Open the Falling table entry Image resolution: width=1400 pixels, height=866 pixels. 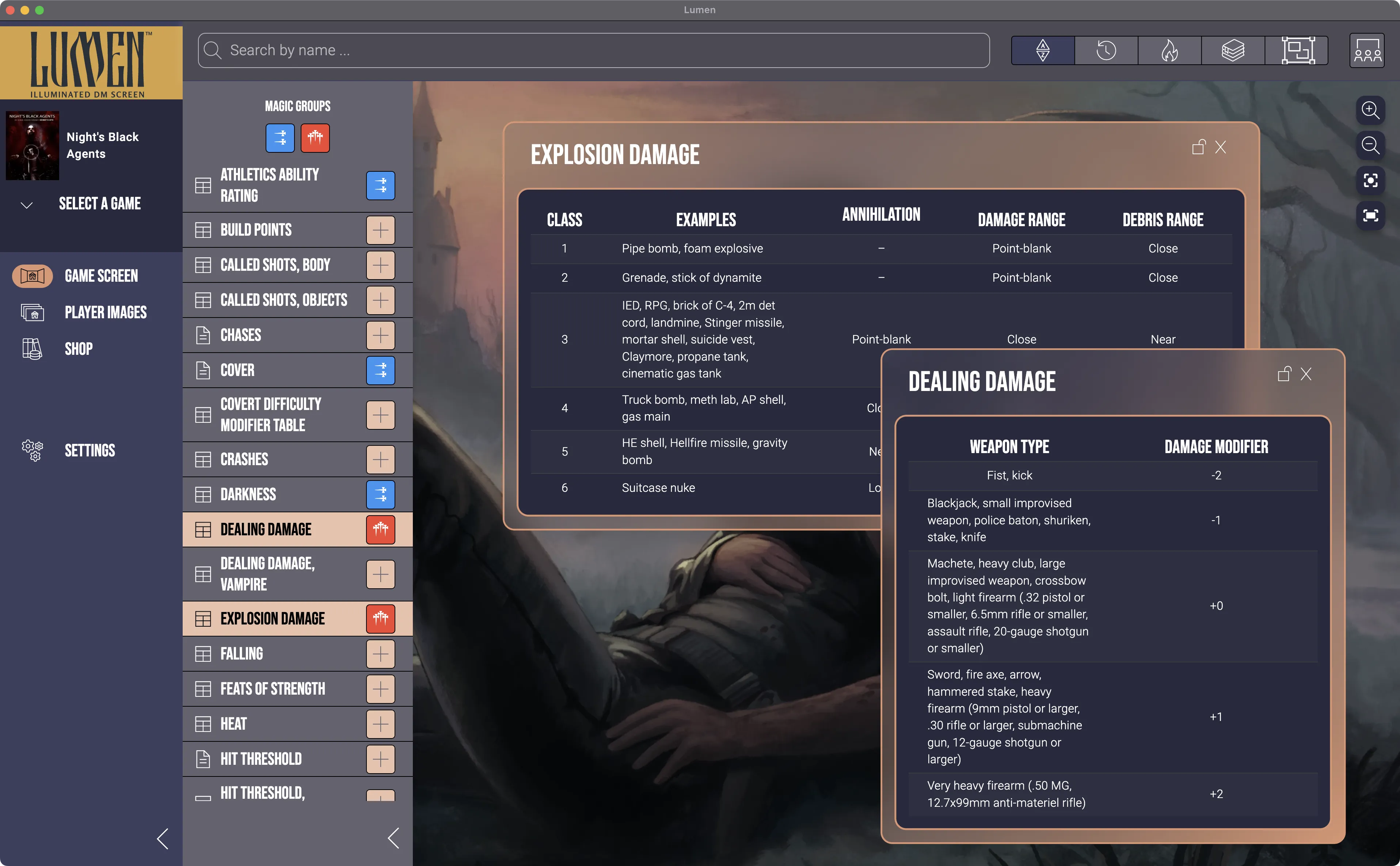pos(241,653)
